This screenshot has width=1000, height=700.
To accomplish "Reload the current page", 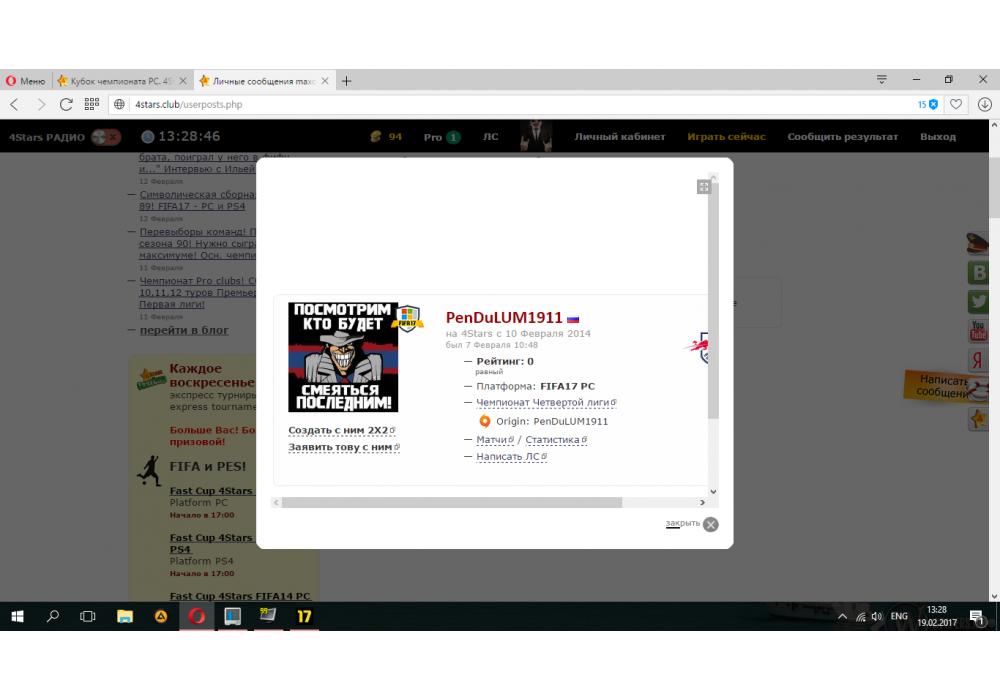I will (x=66, y=104).
